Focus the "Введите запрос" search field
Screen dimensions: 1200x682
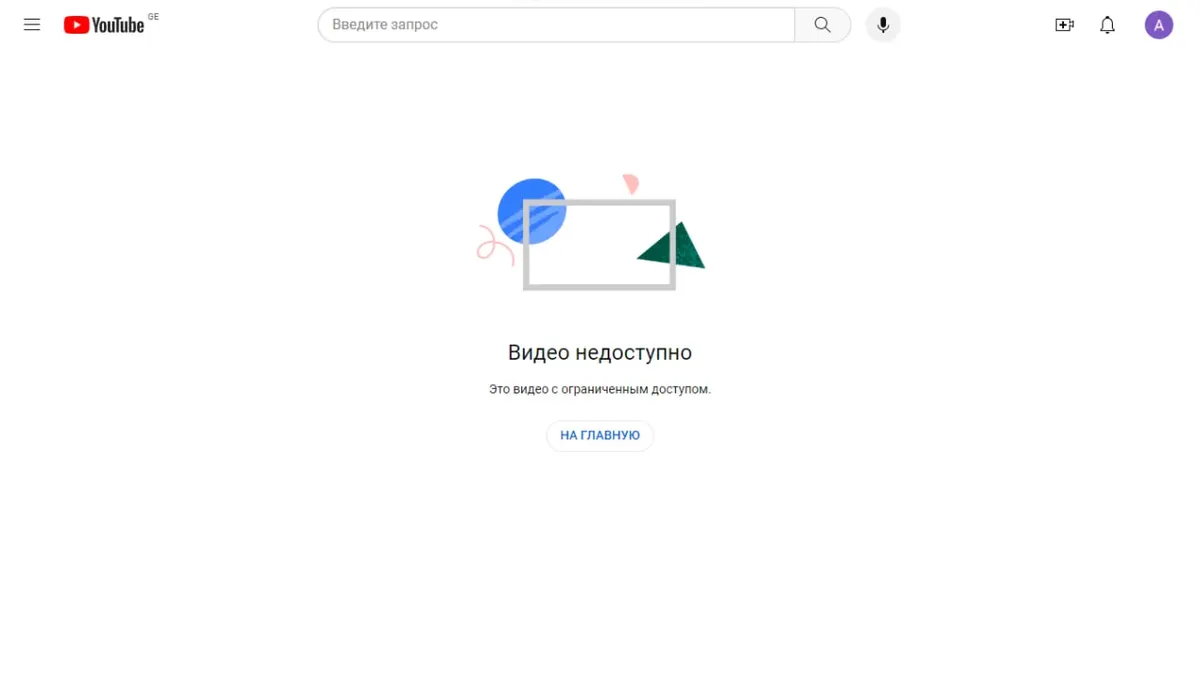pos(556,25)
